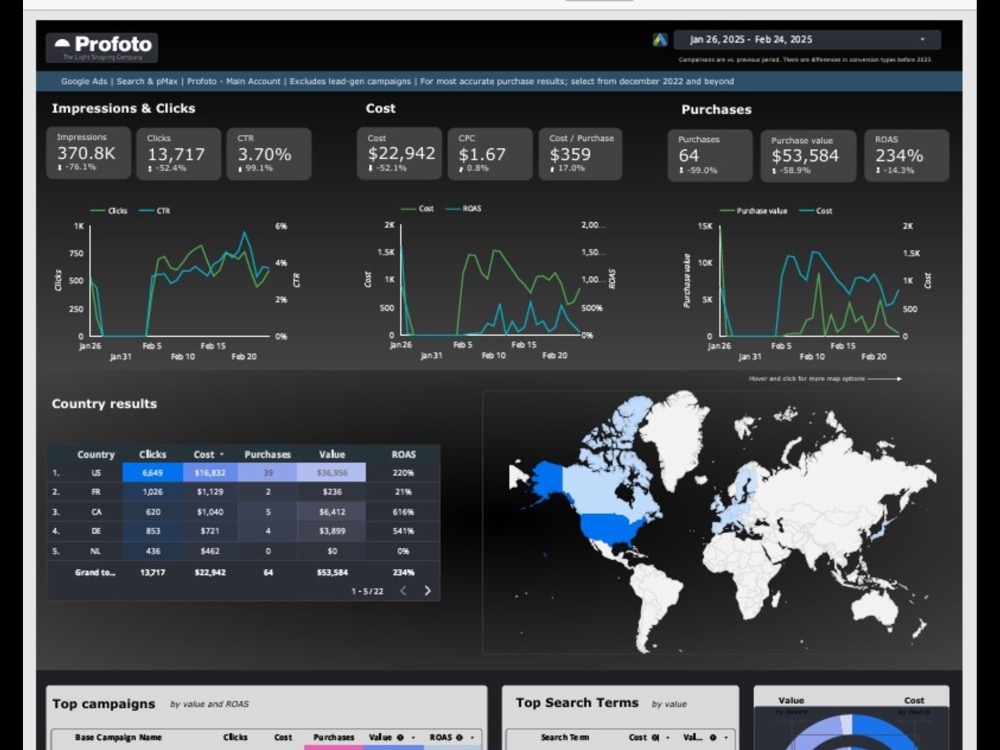Select the CTR 3.70% scorecard
This screenshot has height=750, width=1000.
click(x=269, y=154)
